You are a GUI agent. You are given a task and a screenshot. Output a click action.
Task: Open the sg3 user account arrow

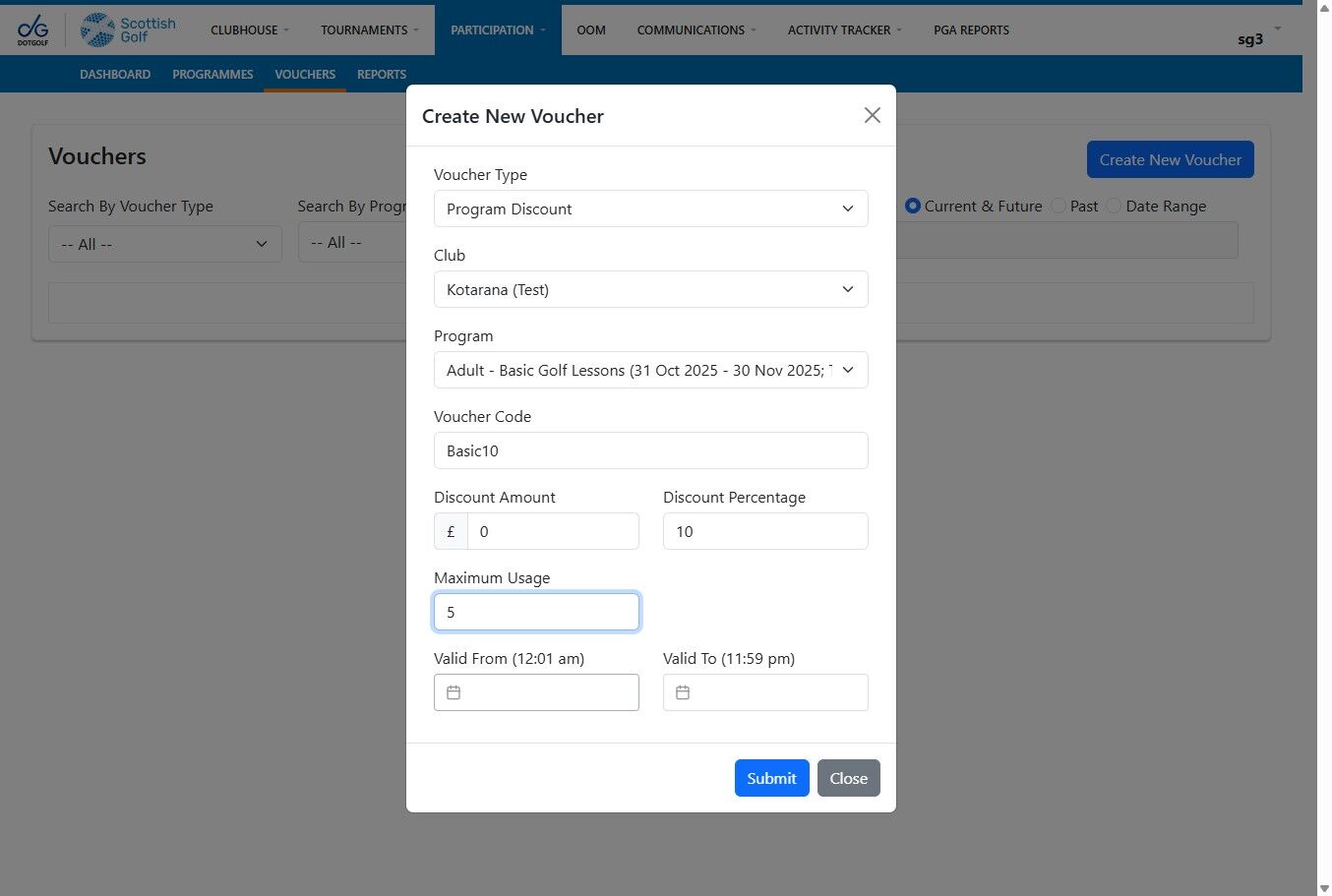pos(1278,29)
